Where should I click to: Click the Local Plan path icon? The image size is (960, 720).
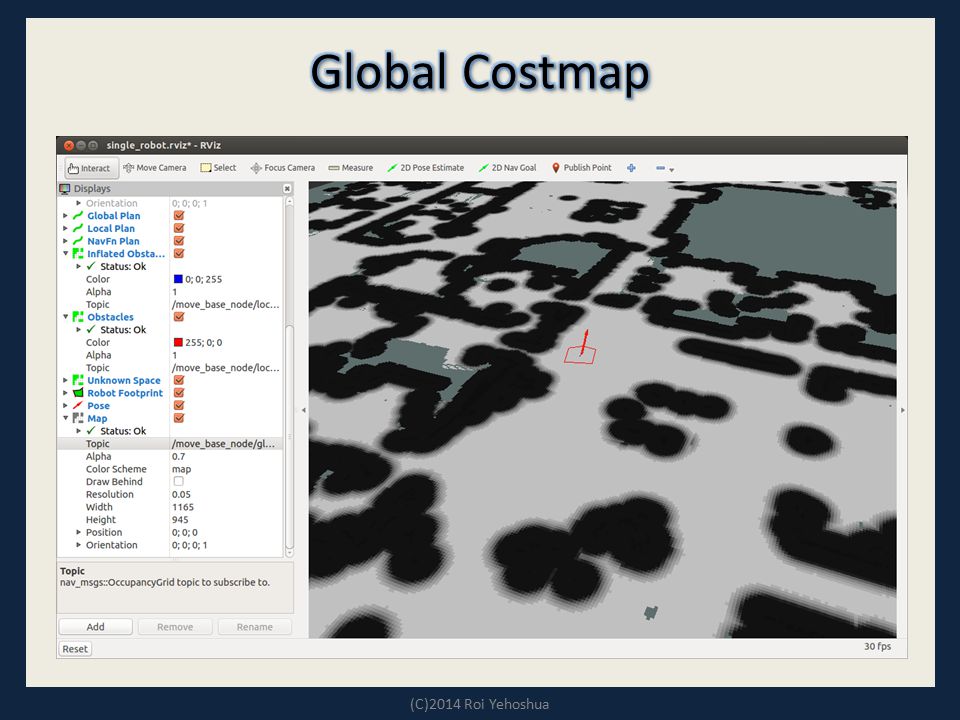coord(78,228)
